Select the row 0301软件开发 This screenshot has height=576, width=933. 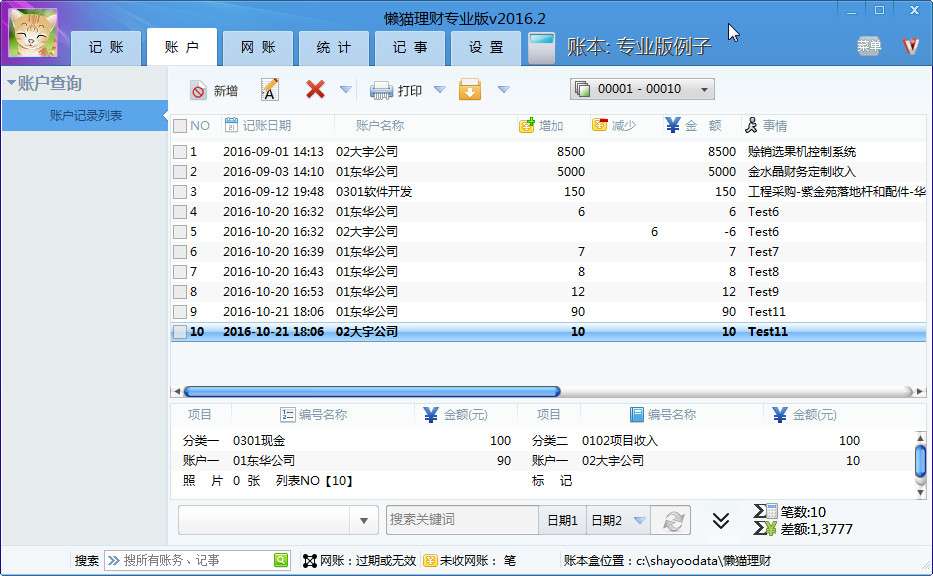548,192
